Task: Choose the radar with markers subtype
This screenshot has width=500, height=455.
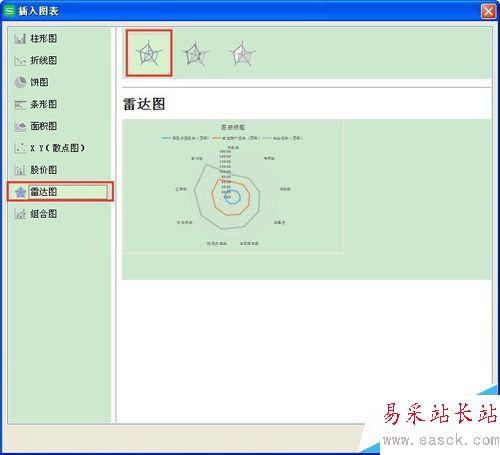Action: (196, 53)
